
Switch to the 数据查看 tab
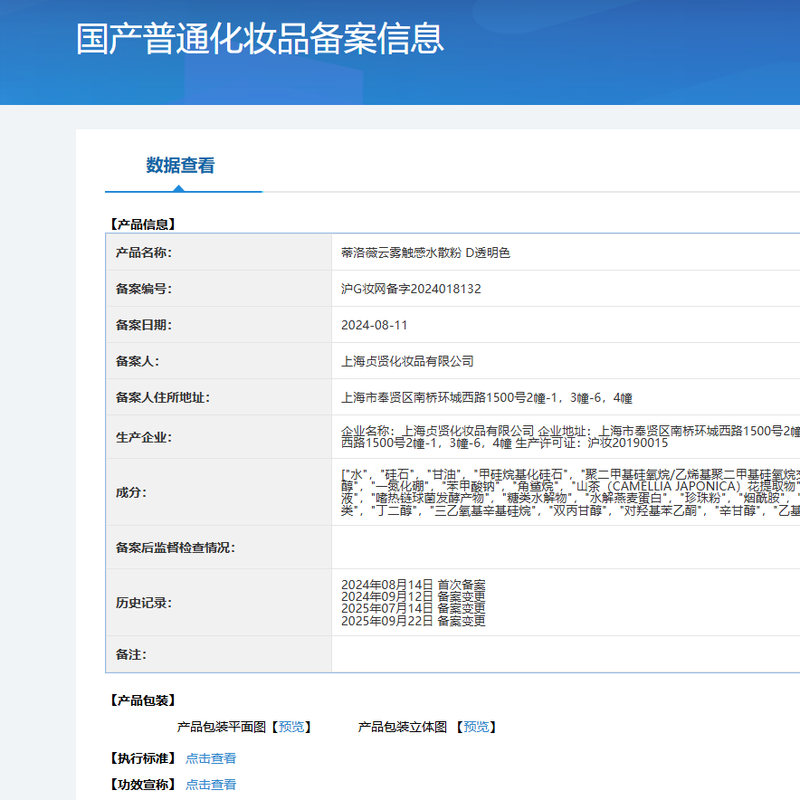(180, 166)
